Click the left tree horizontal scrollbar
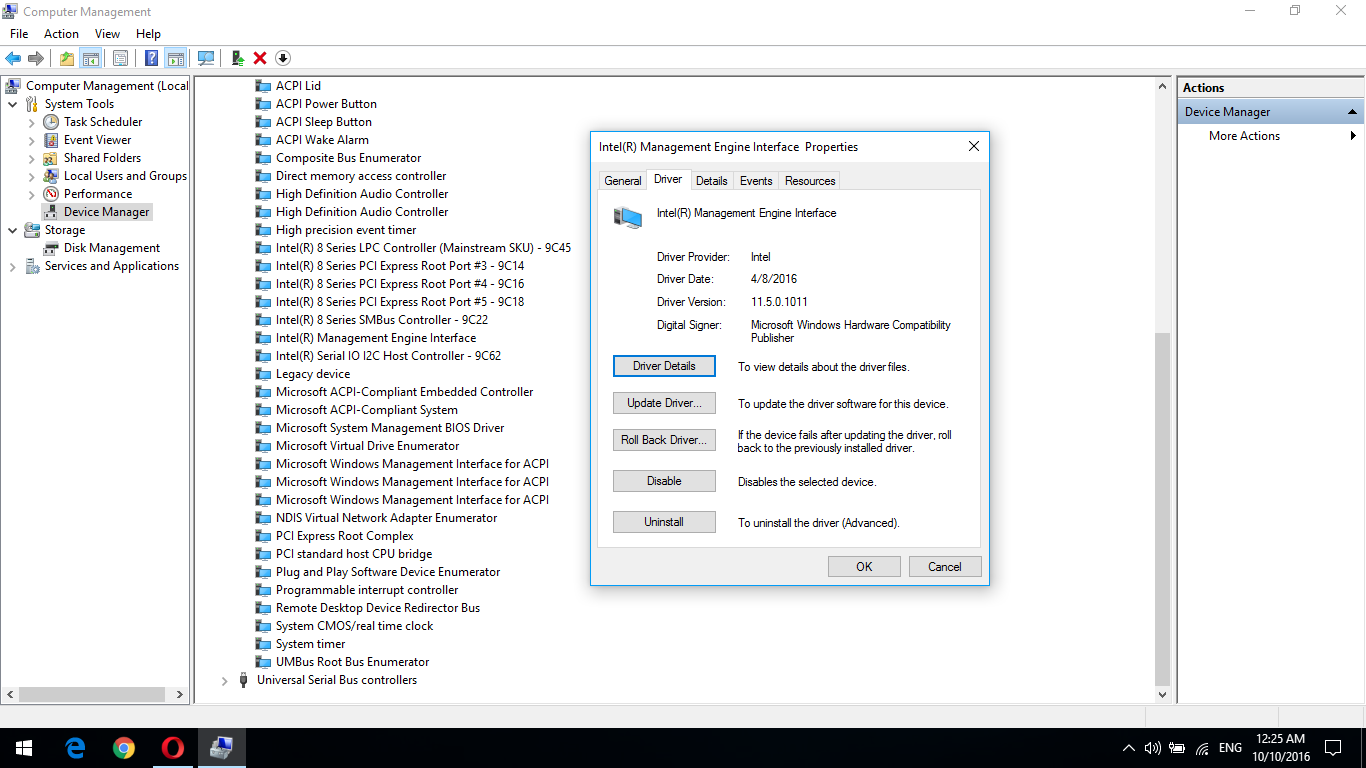The width and height of the screenshot is (1366, 768). [x=91, y=694]
